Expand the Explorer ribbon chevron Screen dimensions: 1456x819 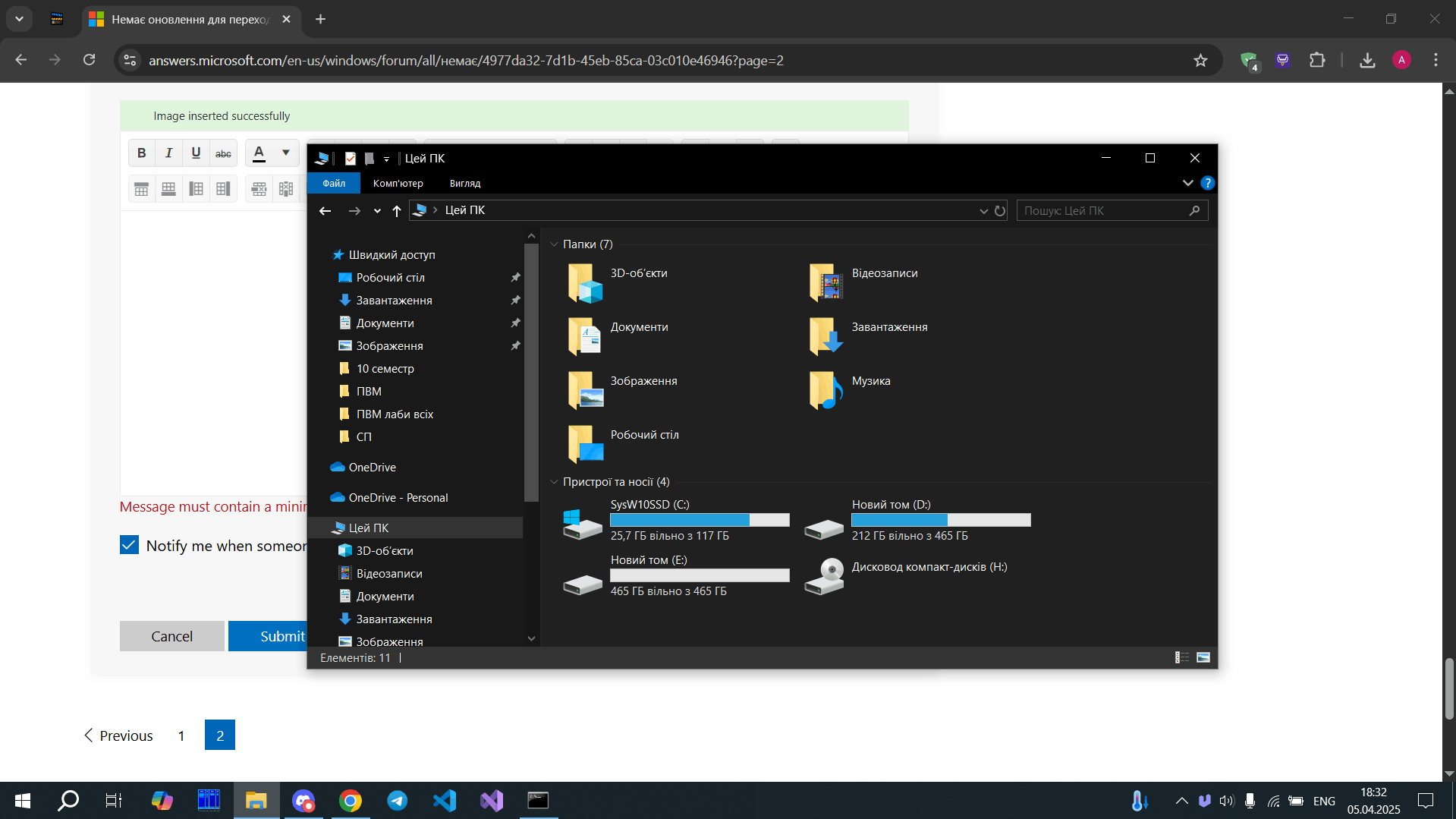[1187, 183]
